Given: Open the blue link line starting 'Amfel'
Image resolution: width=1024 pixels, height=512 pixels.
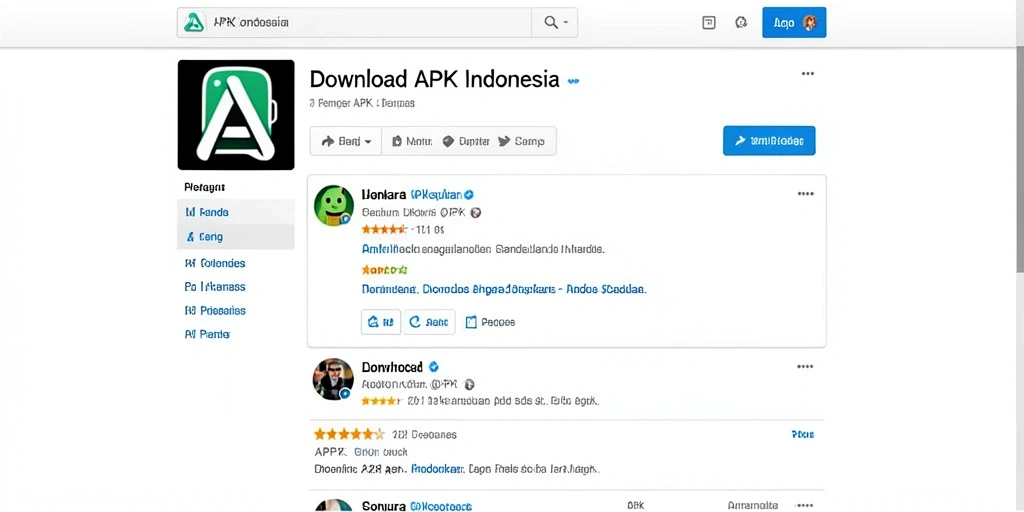Looking at the screenshot, I should pyautogui.click(x=483, y=249).
